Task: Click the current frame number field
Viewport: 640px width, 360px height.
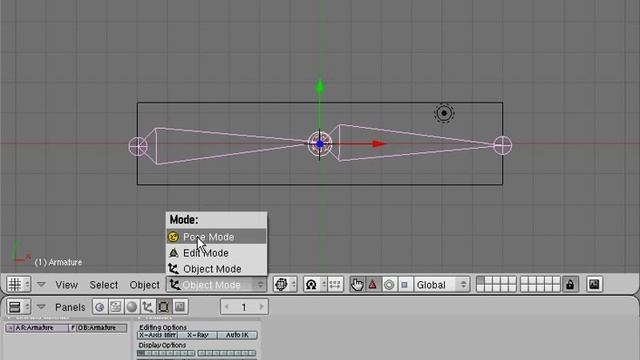Action: (x=244, y=307)
